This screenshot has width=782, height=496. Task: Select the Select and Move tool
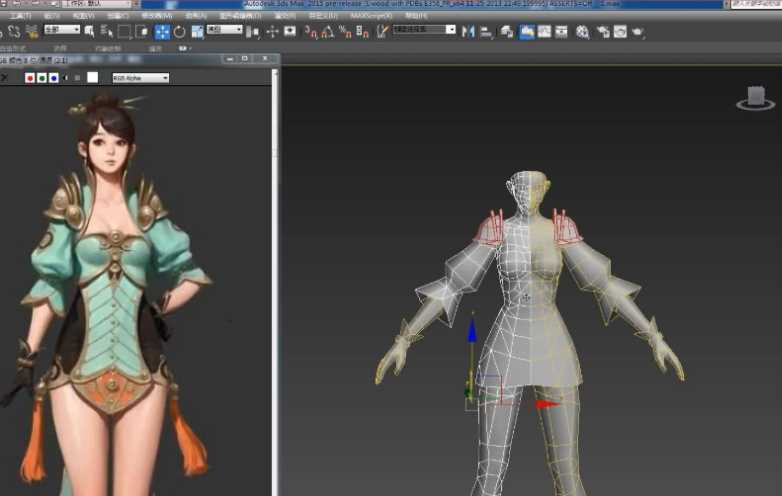pos(162,31)
